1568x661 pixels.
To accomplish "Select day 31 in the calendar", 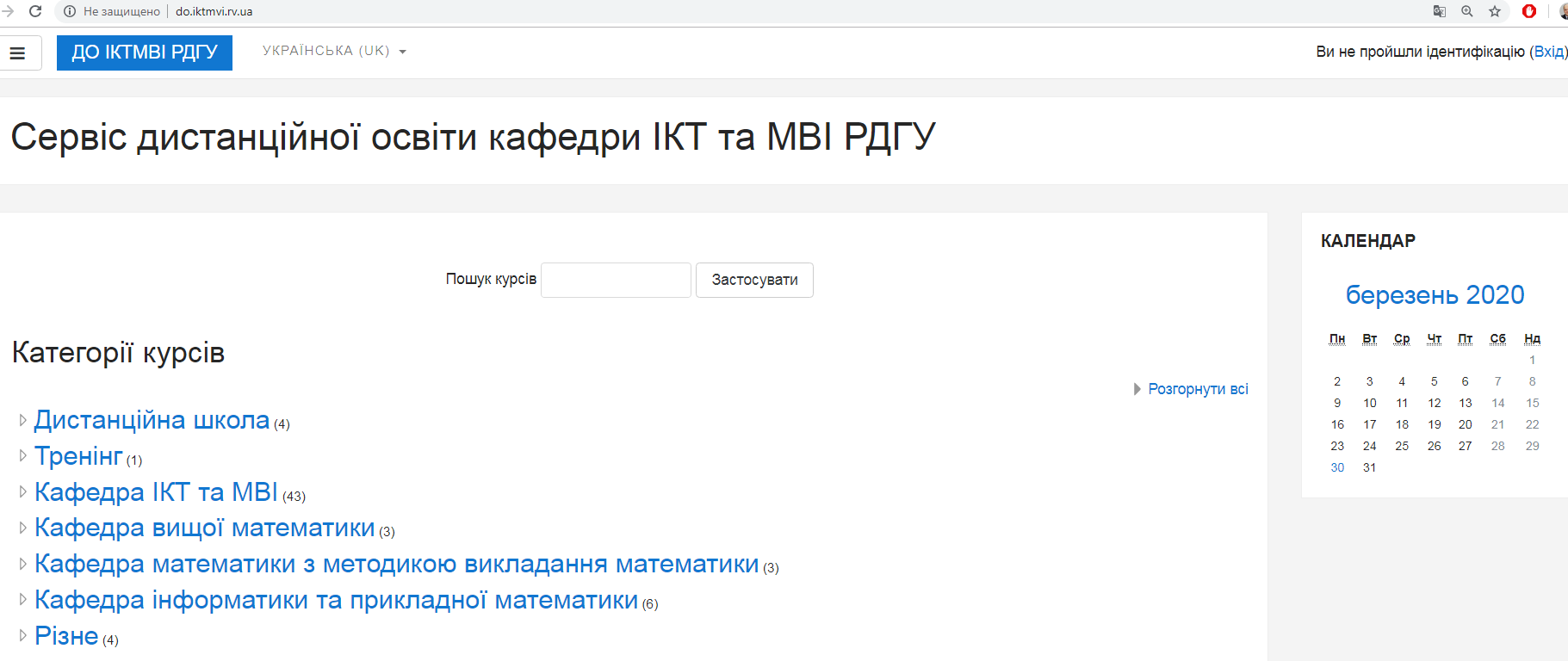I will (x=1369, y=467).
